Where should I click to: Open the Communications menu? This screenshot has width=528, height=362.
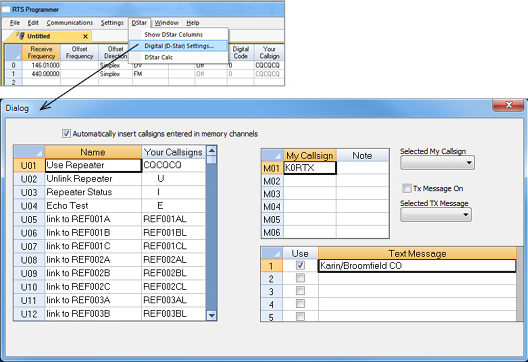tap(70, 23)
